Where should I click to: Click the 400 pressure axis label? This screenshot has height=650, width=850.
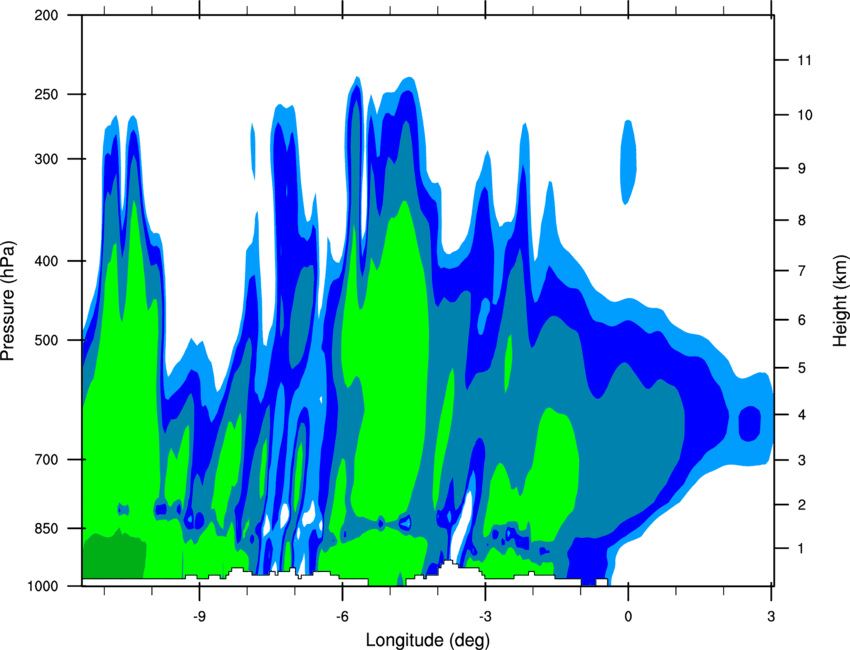[46, 261]
